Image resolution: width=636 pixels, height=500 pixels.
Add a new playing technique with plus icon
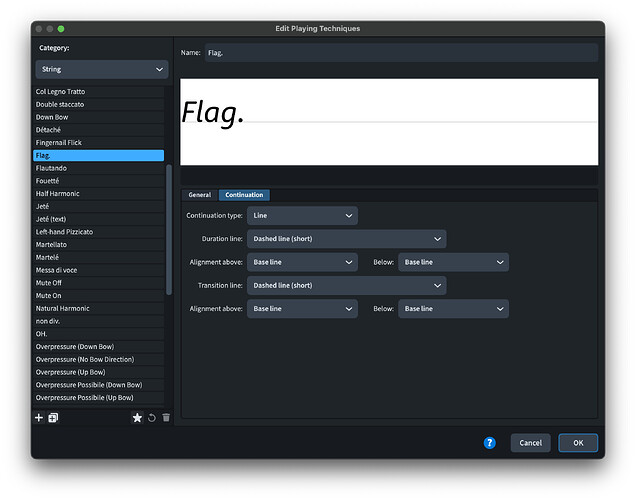click(39, 418)
